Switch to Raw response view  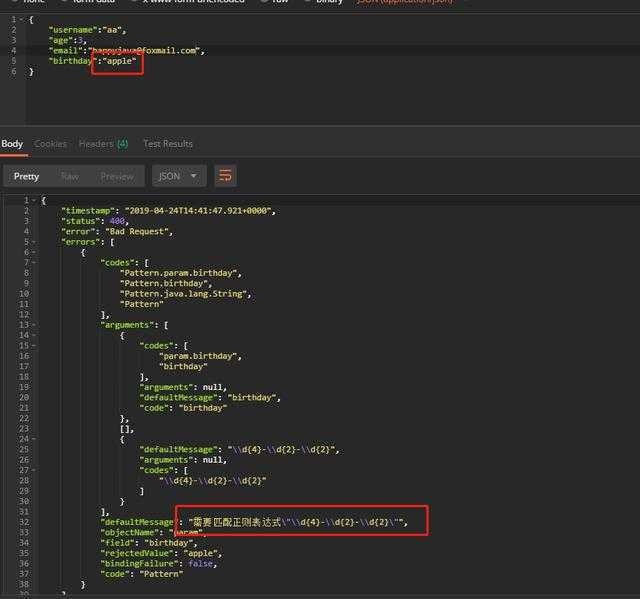point(70,176)
